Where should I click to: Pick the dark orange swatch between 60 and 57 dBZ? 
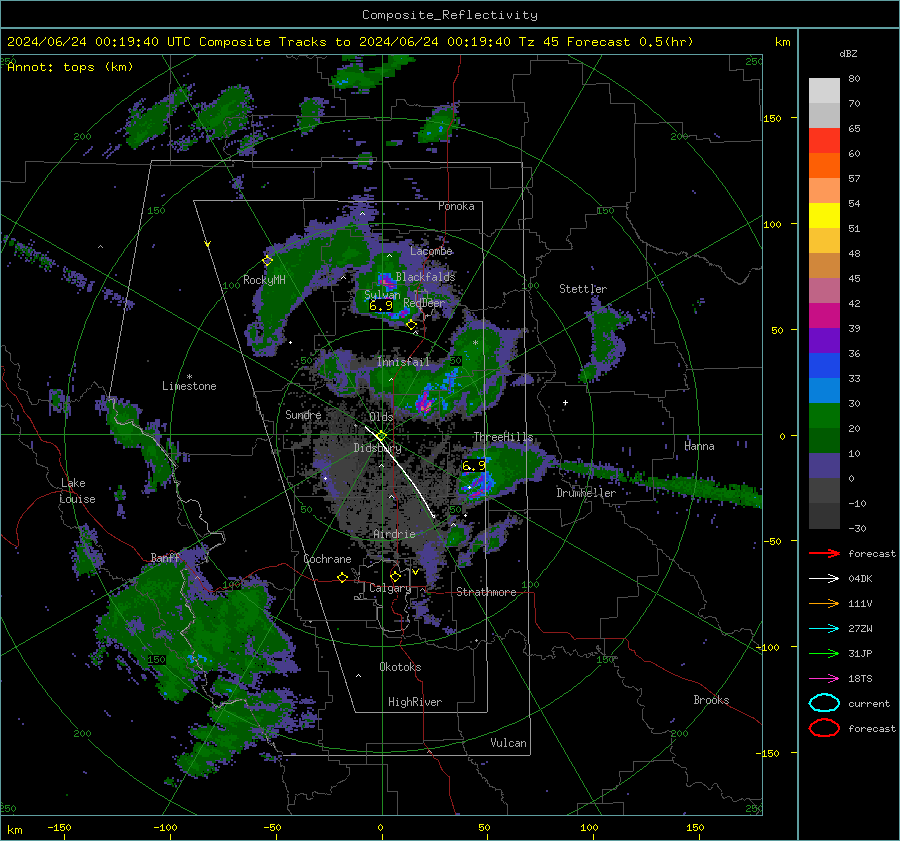[824, 166]
